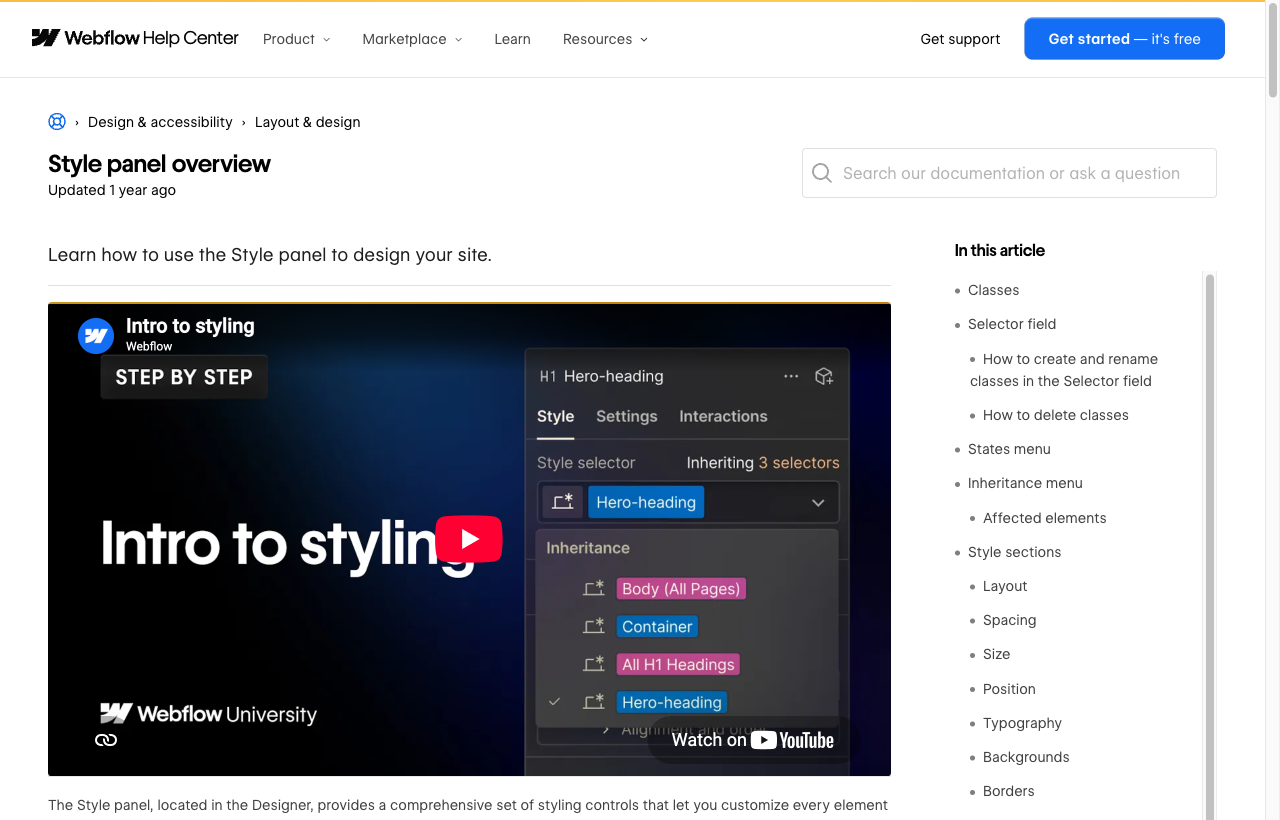Open the Product dropdown menu

296,39
